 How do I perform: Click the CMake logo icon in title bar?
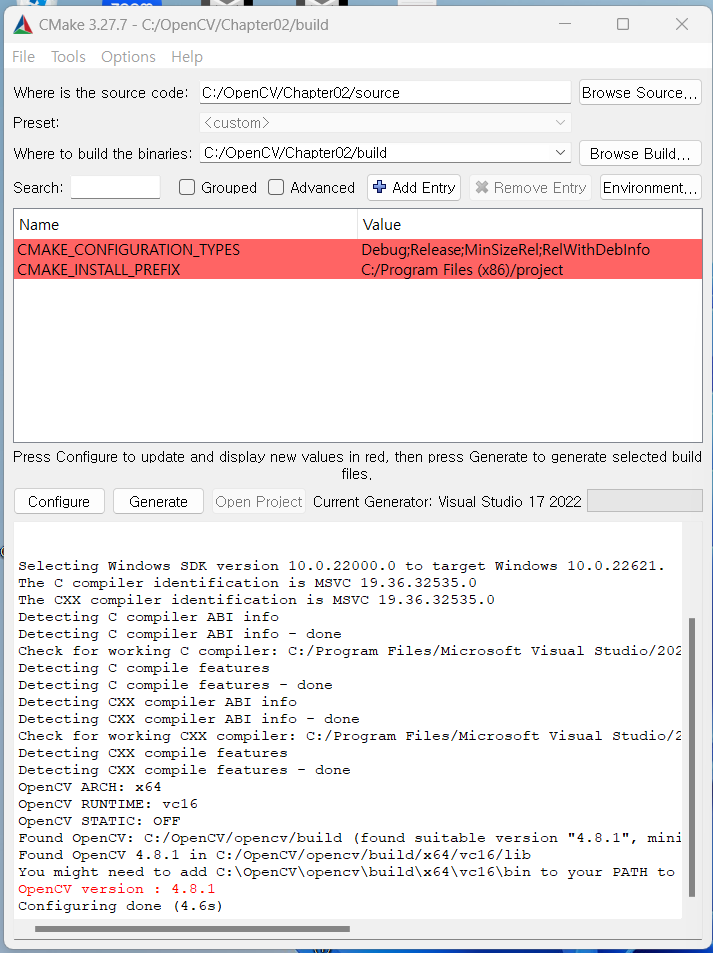[x=23, y=24]
